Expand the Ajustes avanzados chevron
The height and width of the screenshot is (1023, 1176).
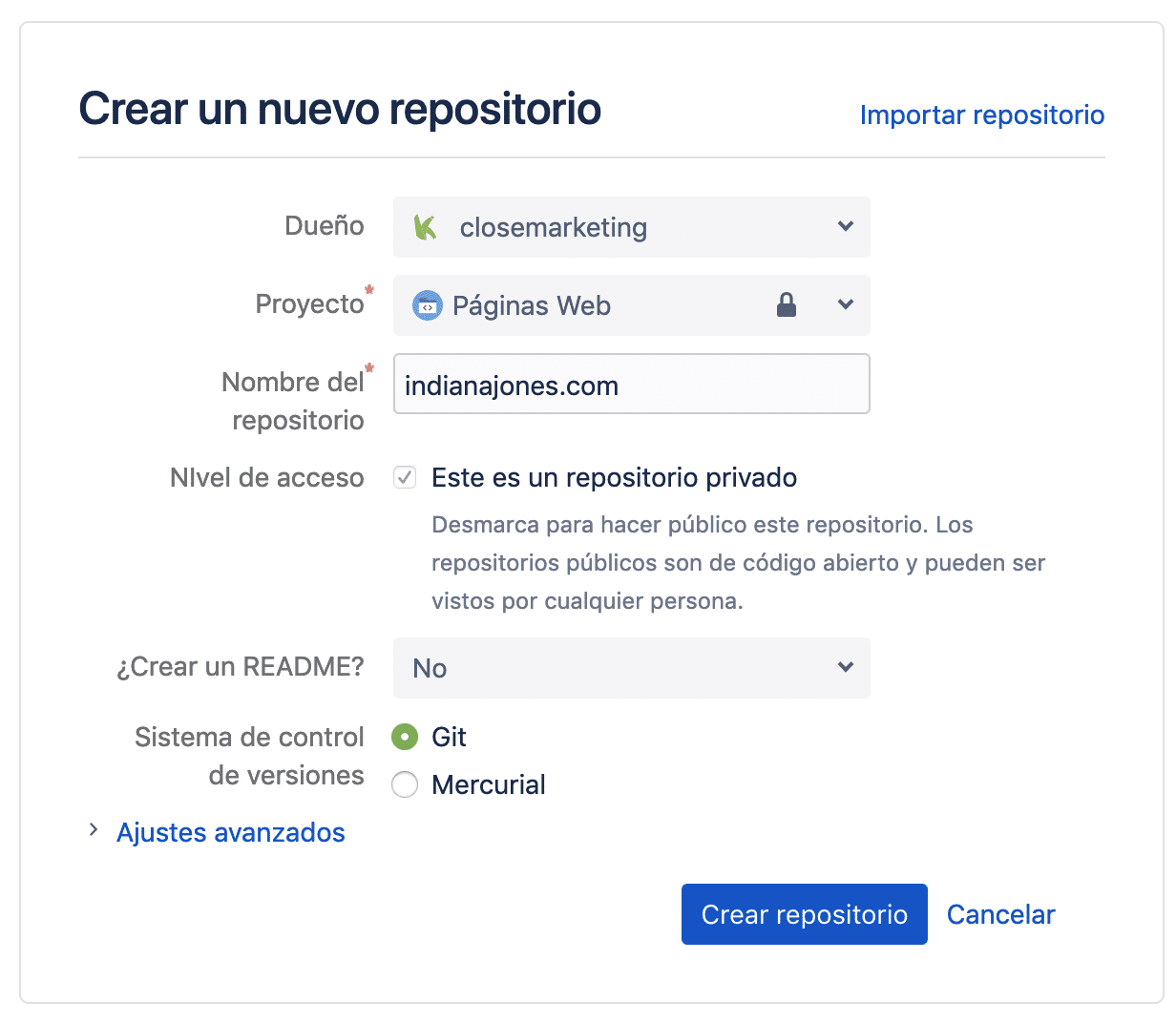[93, 830]
